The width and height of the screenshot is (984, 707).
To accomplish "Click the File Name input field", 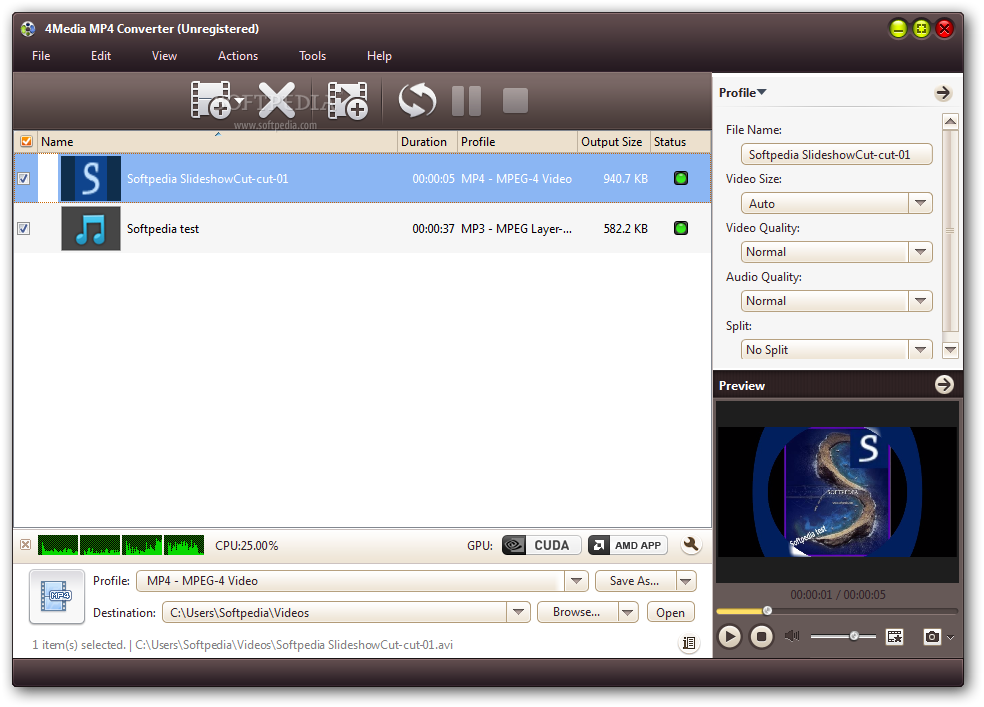I will click(837, 154).
